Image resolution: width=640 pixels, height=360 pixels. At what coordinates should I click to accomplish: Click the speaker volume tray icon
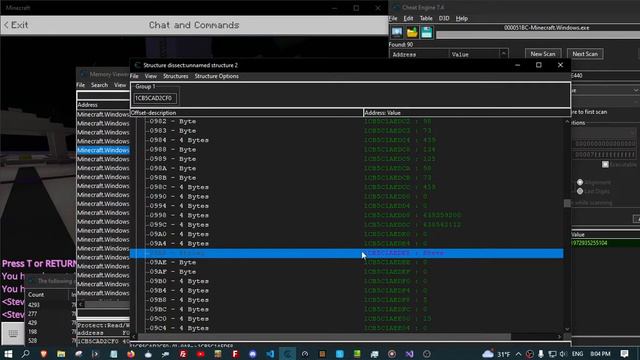[563, 354]
